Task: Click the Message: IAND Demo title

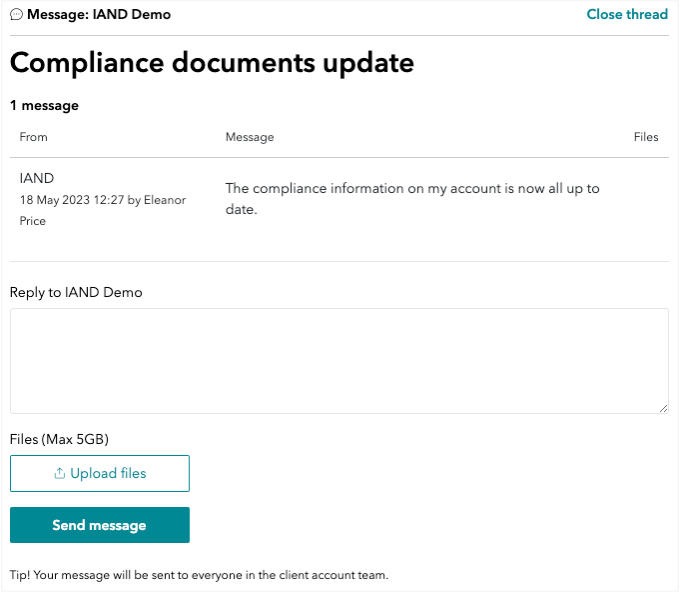Action: click(x=99, y=14)
